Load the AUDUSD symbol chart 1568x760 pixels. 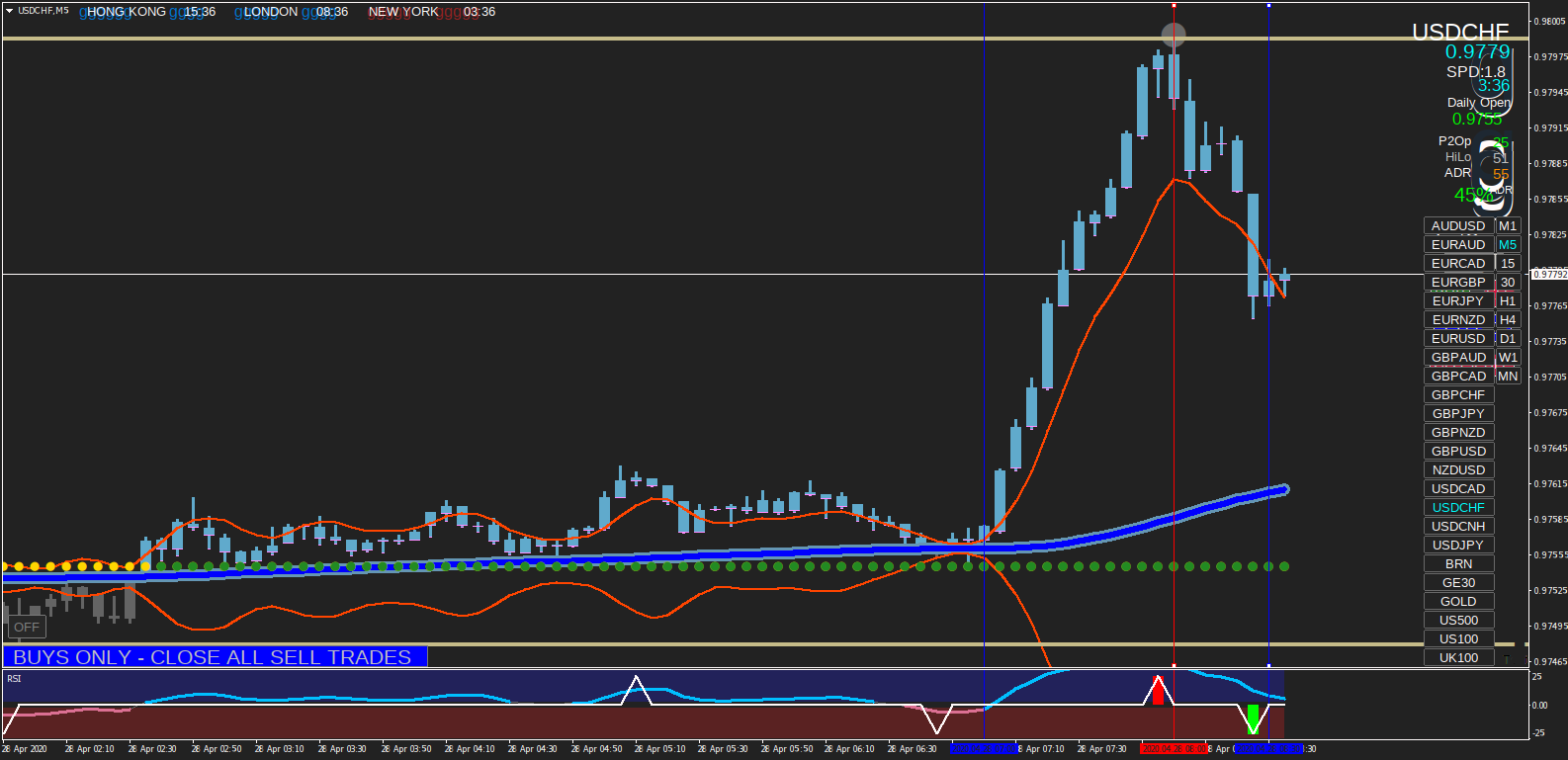[1458, 226]
